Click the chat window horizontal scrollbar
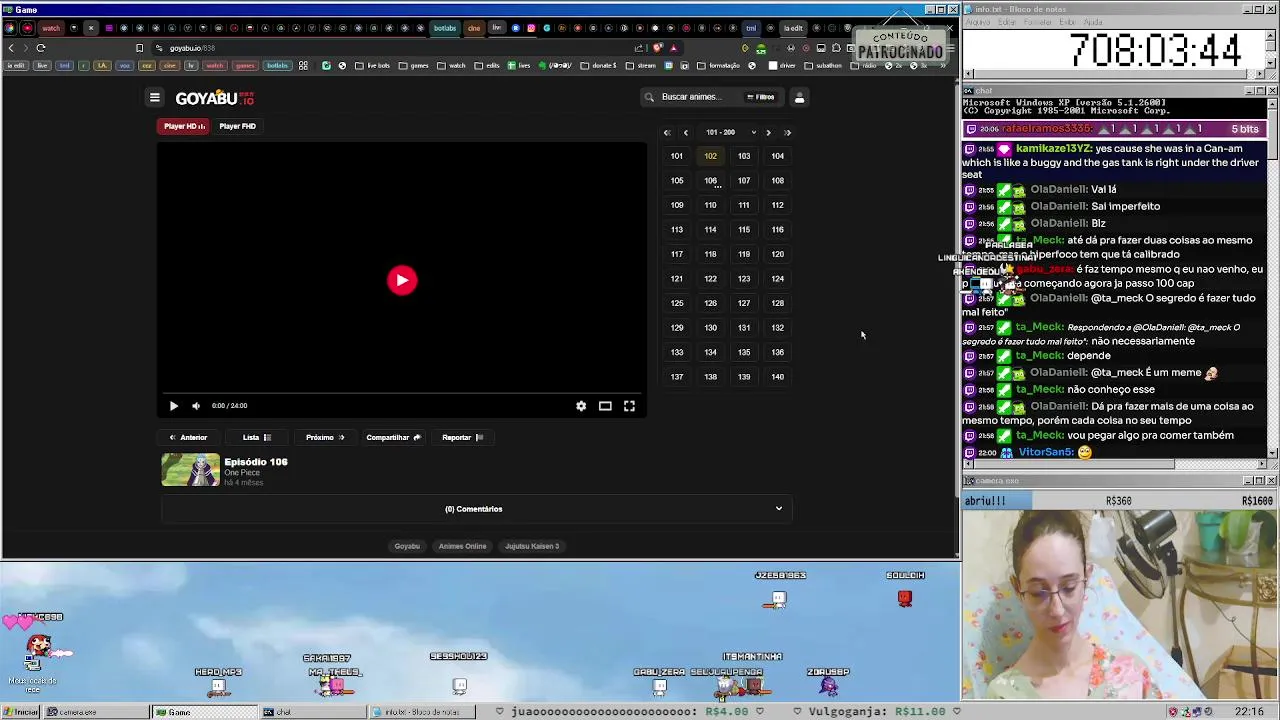Viewport: 1280px width, 720px height. (1114, 463)
